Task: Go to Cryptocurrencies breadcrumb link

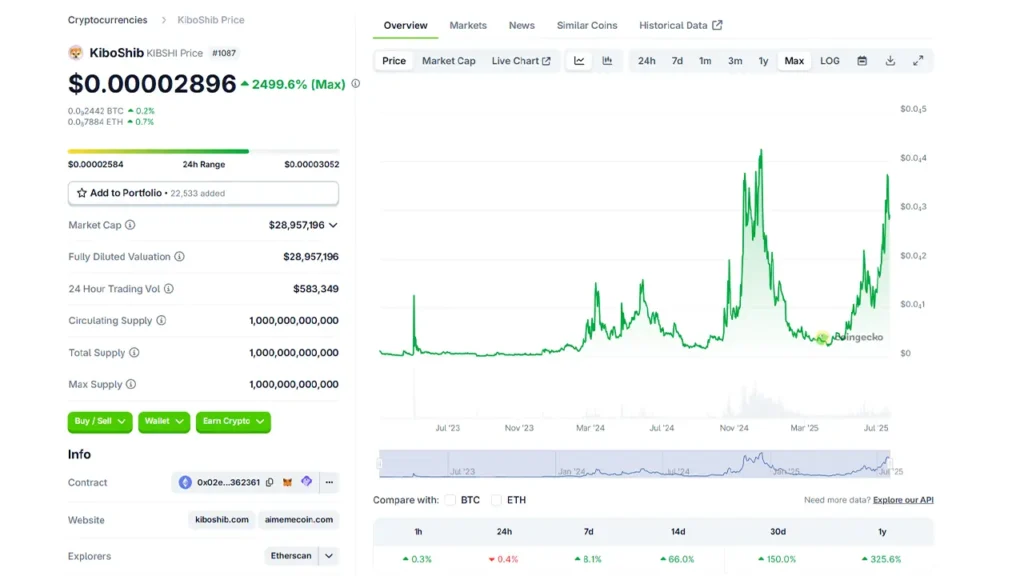Action: coord(108,20)
